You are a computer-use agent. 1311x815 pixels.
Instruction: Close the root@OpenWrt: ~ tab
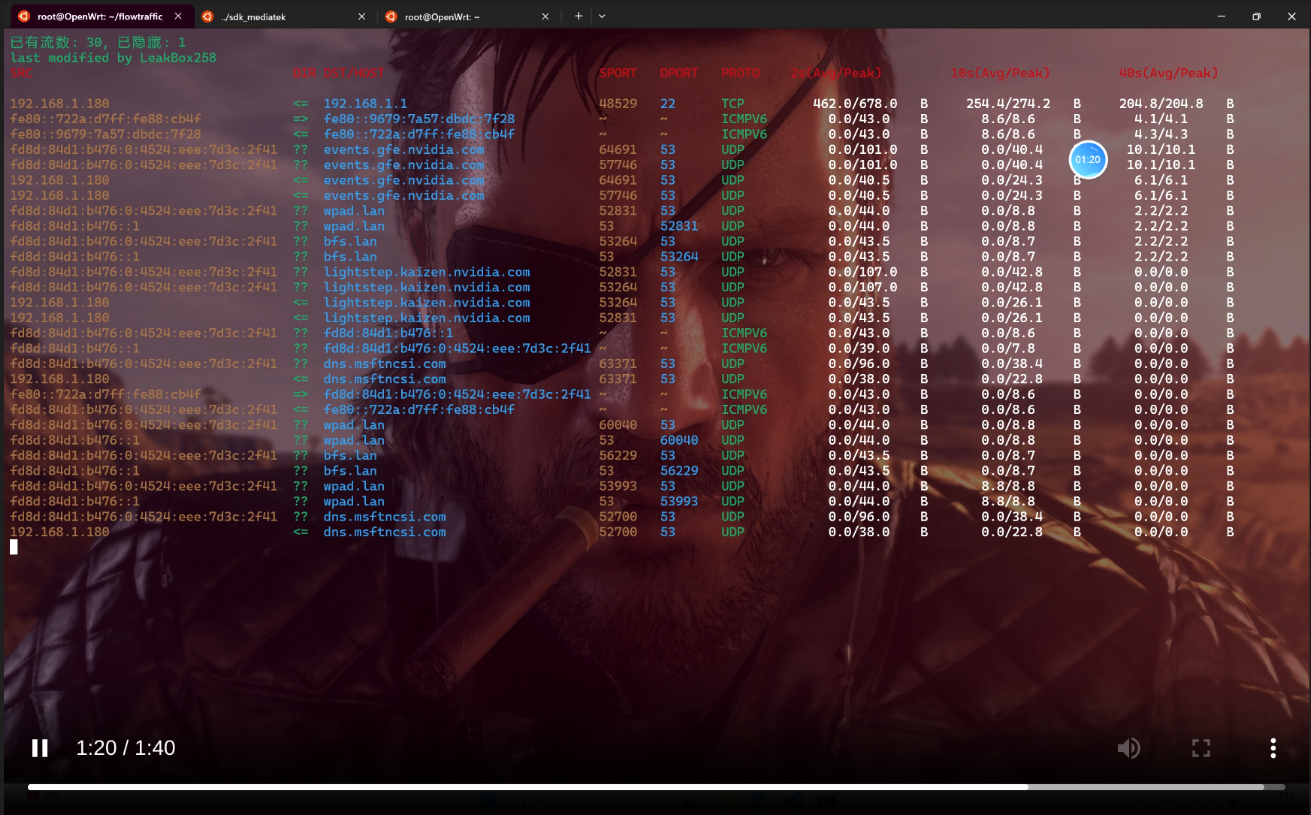[545, 17]
